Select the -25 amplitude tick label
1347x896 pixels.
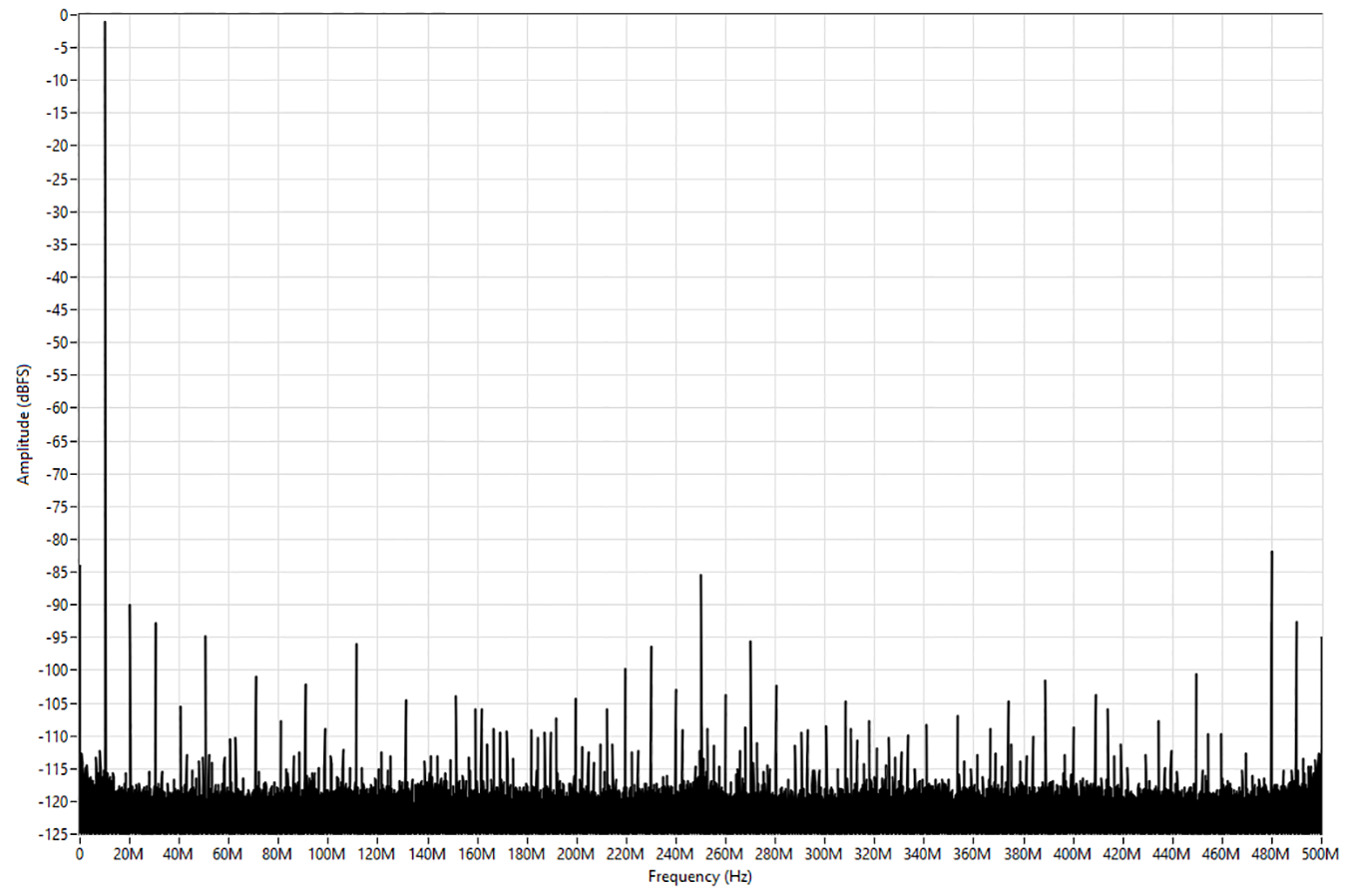click(x=58, y=179)
